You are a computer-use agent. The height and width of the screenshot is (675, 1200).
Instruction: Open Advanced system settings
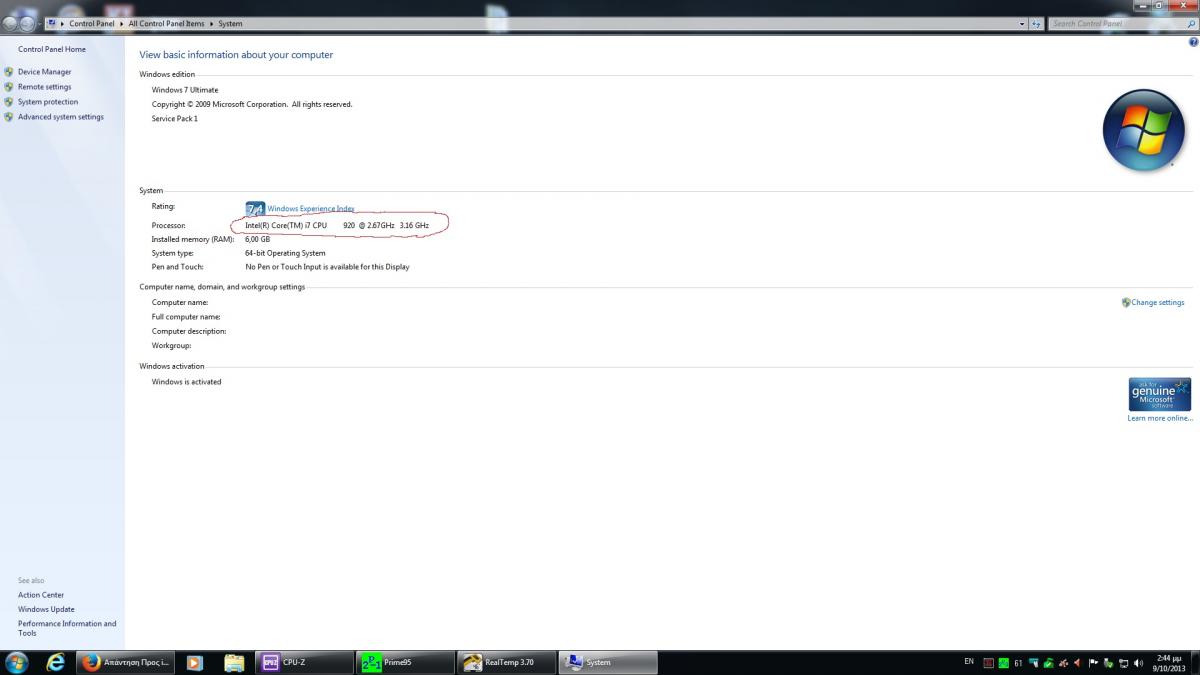[61, 117]
